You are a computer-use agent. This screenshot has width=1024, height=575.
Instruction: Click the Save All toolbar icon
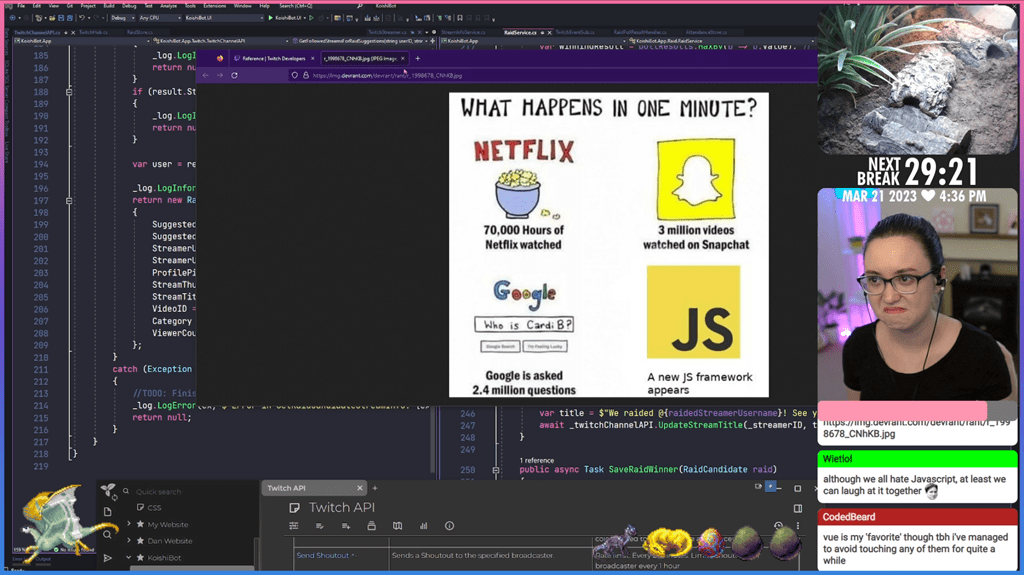[x=69, y=18]
